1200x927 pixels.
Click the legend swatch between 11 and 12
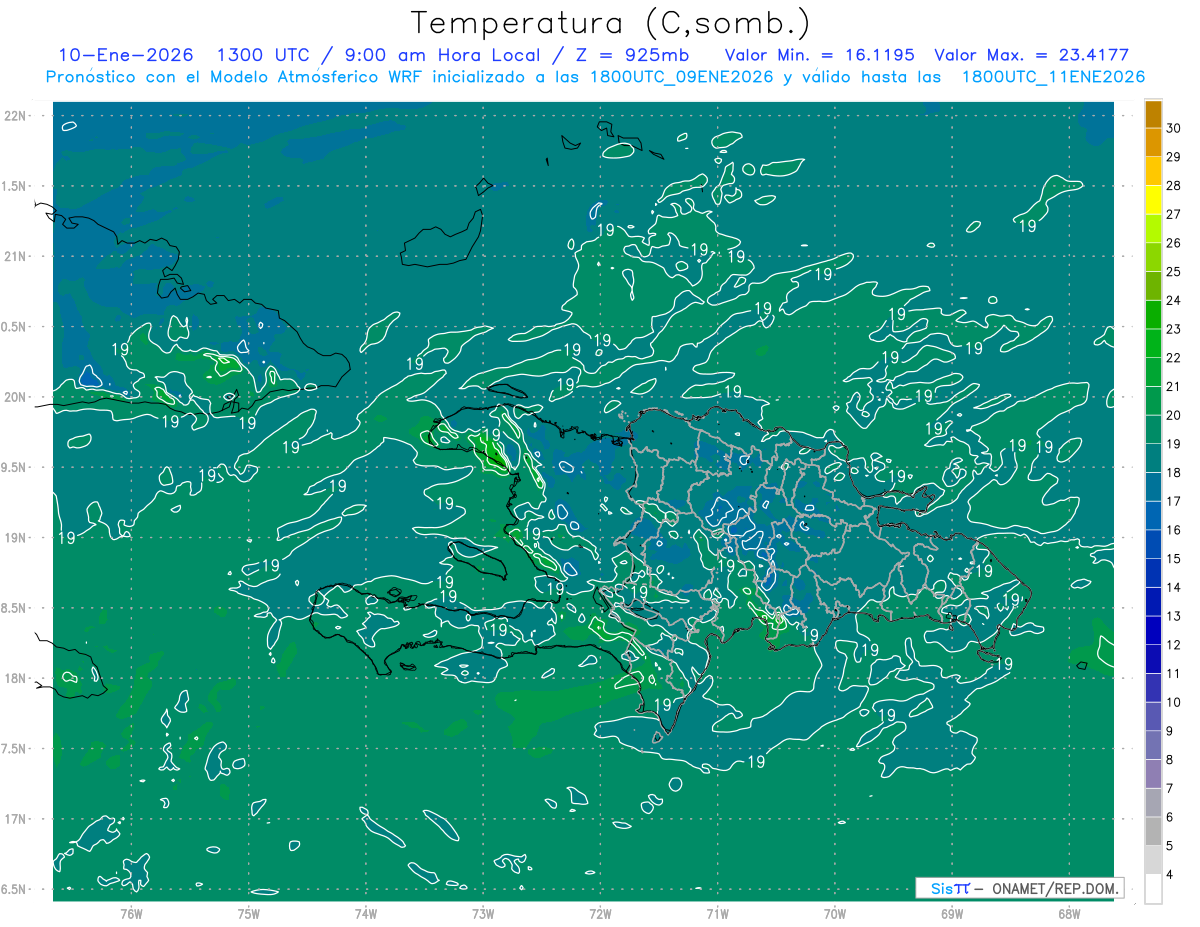point(1153,660)
